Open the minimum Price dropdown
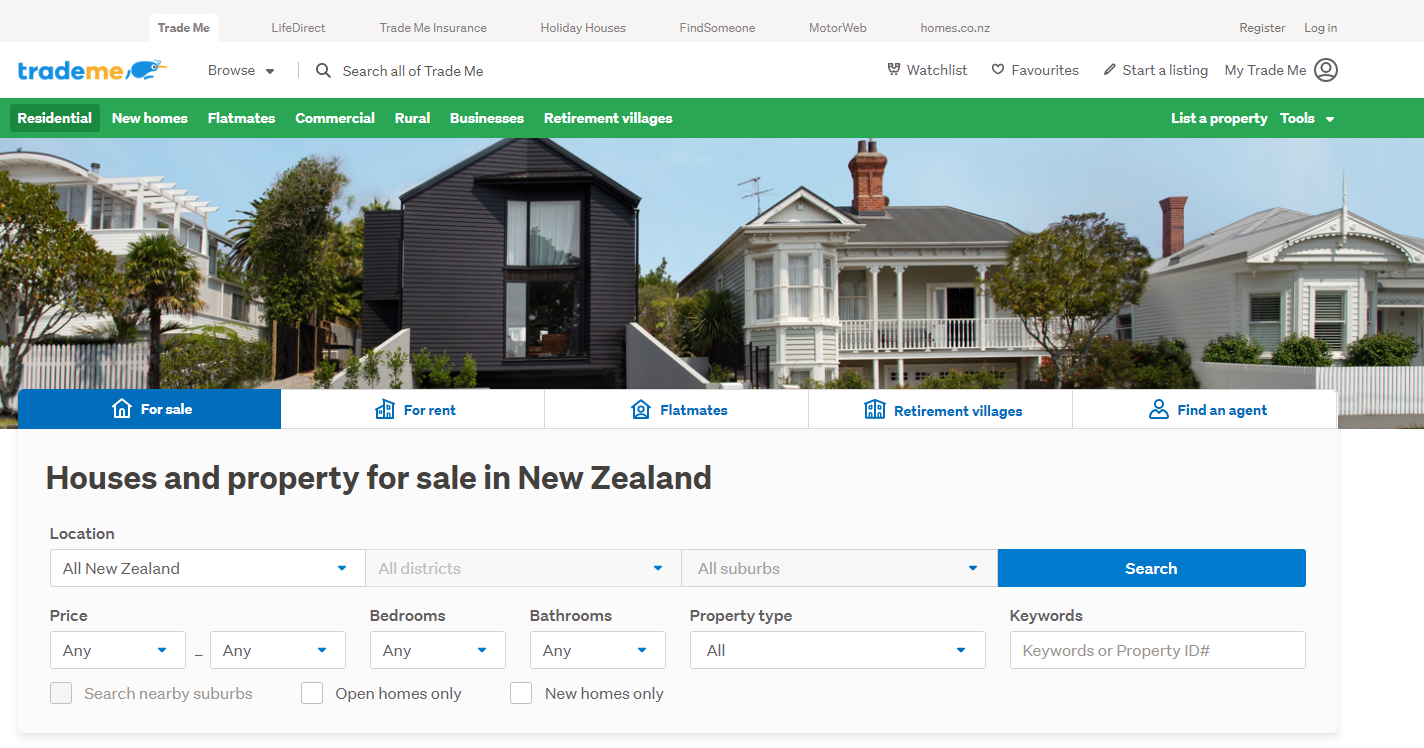 [118, 650]
